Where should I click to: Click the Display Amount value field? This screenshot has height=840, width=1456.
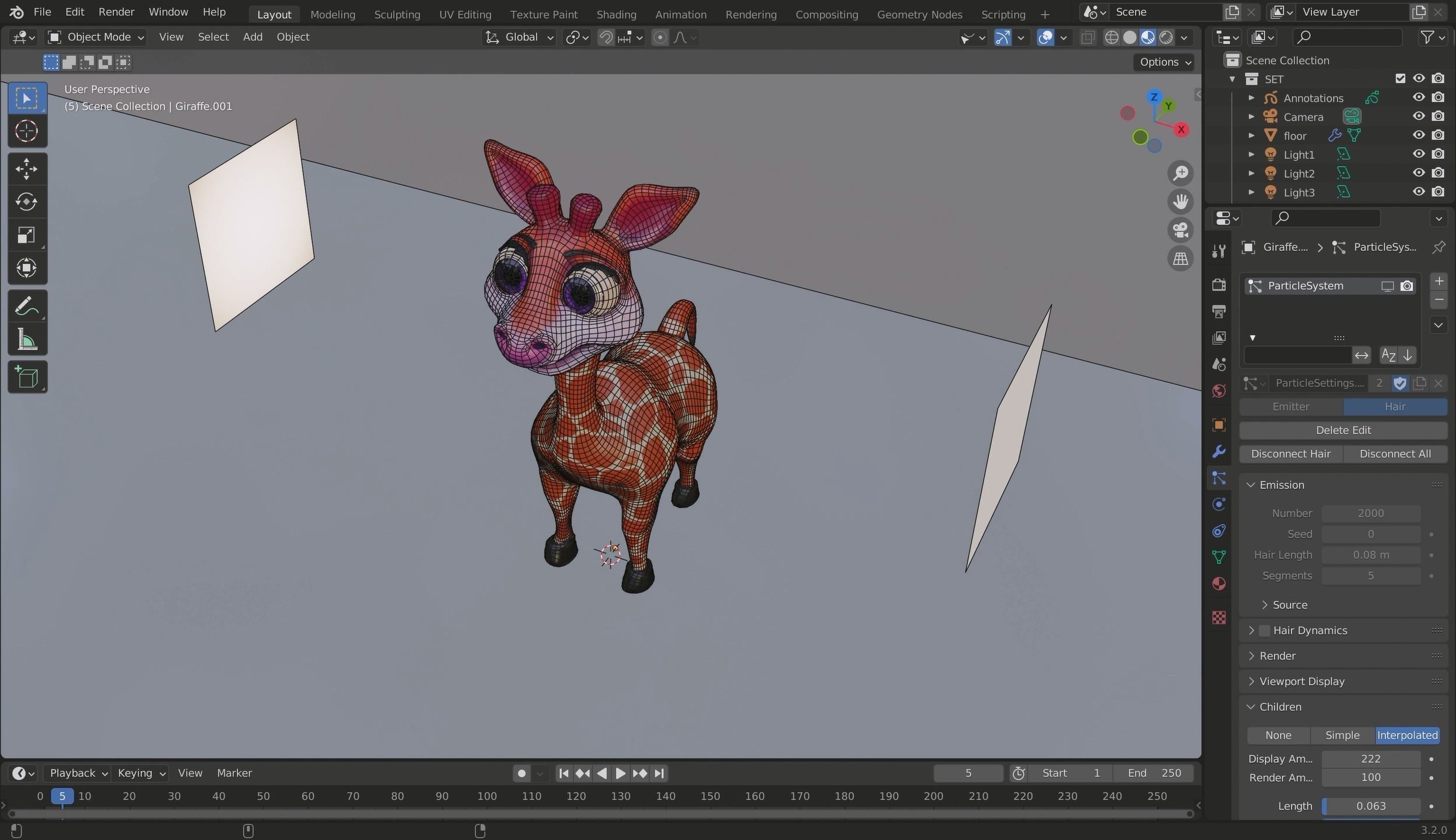pos(1371,759)
